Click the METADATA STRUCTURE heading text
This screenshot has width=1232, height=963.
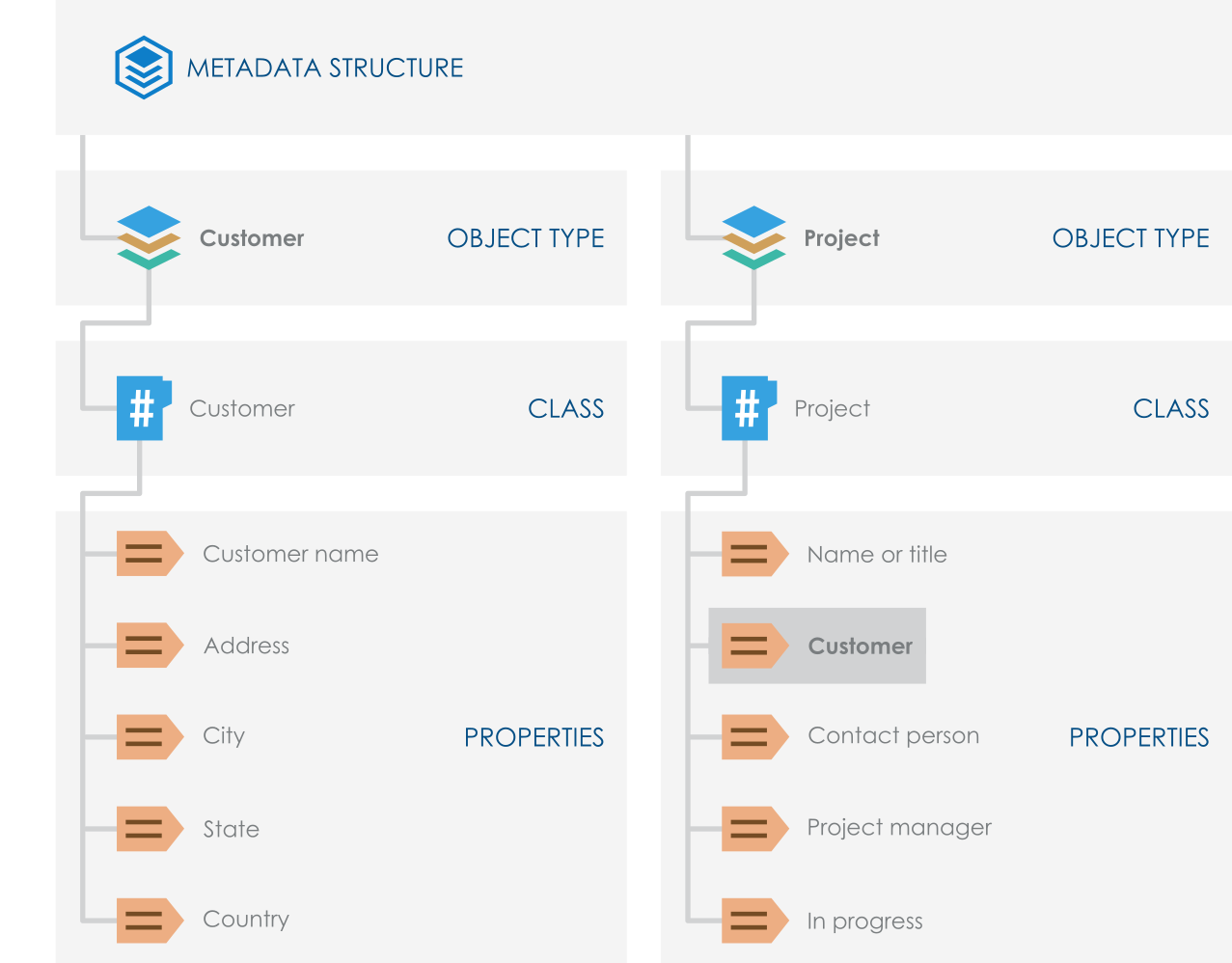[x=325, y=69]
